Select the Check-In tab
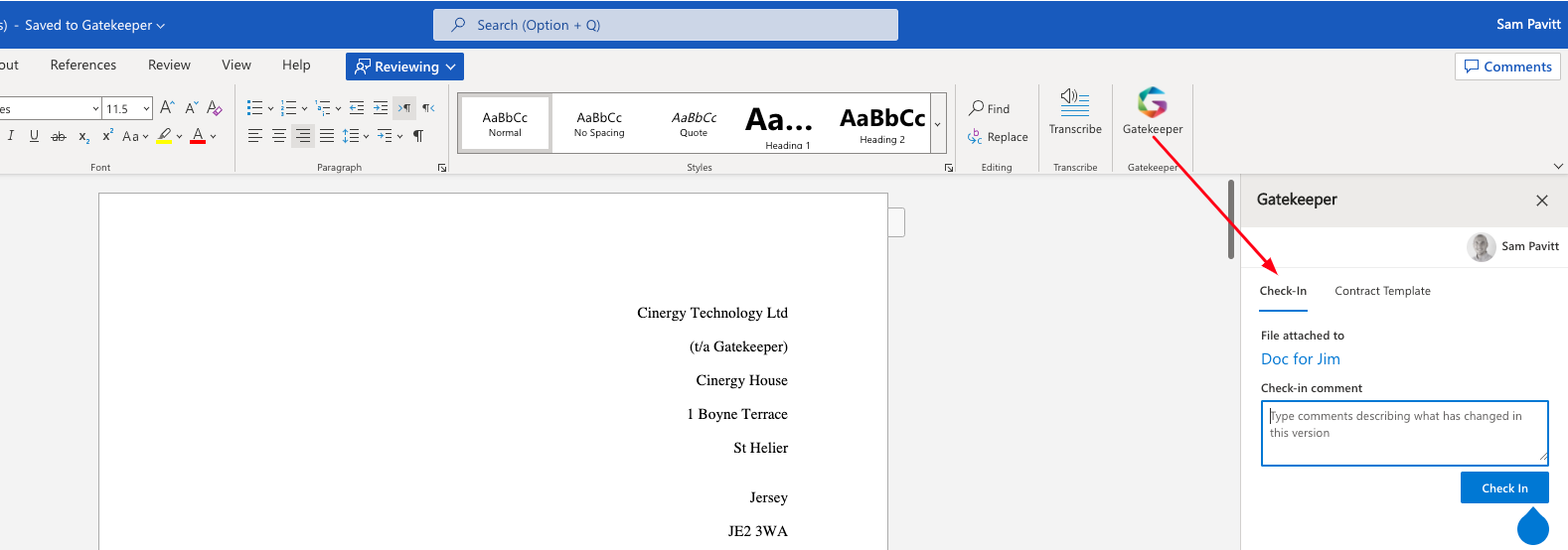Image resolution: width=1568 pixels, height=550 pixels. pos(1283,291)
